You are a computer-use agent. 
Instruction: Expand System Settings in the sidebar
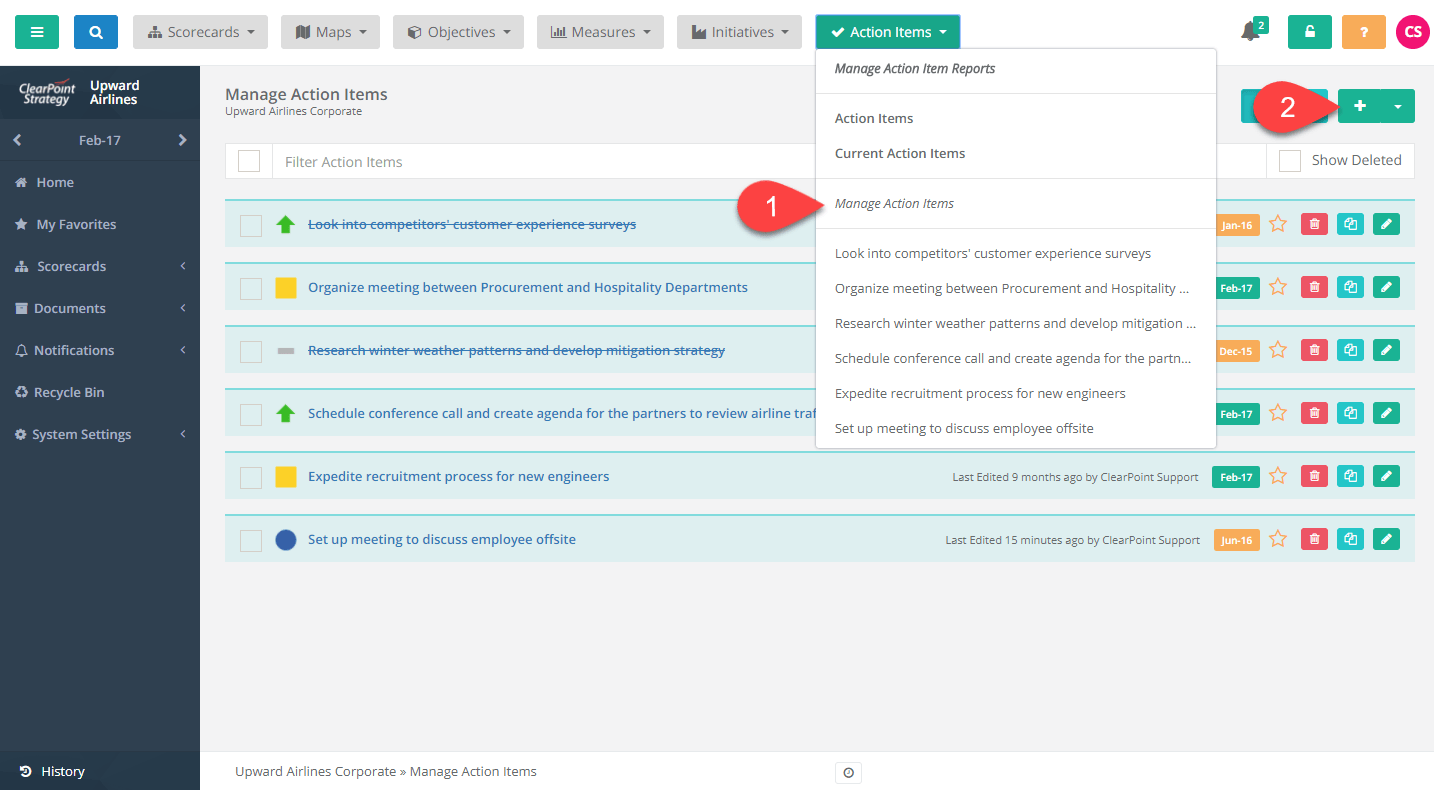pos(100,434)
